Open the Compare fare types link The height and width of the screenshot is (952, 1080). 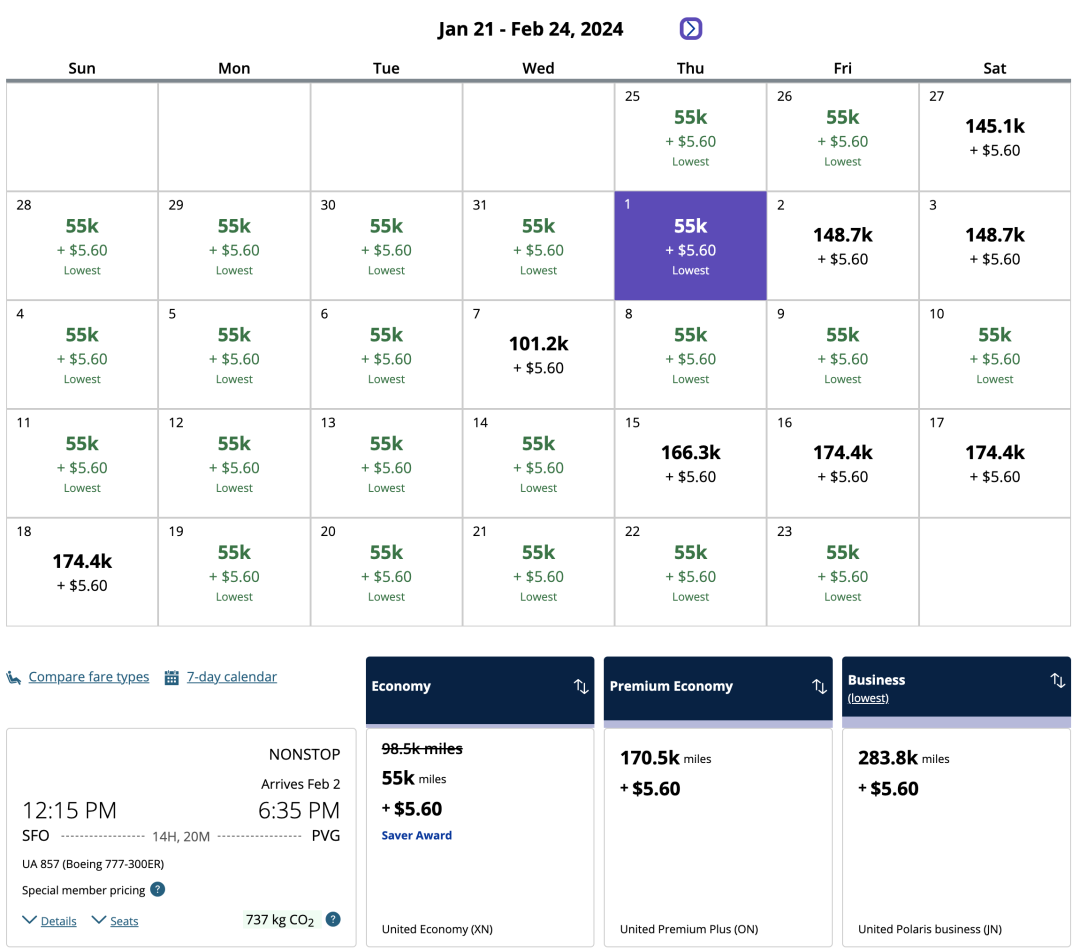point(88,677)
